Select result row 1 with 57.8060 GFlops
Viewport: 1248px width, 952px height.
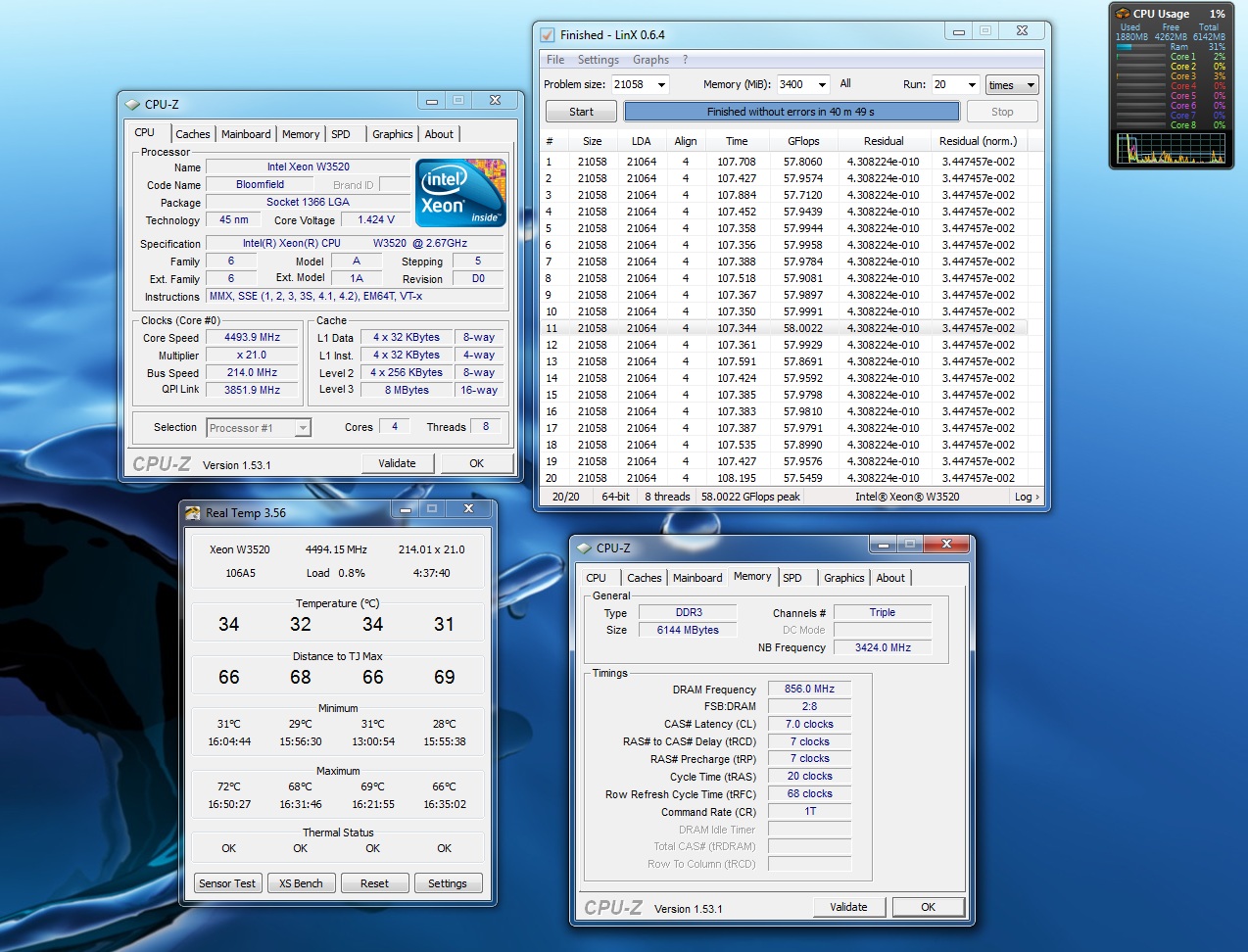click(x=785, y=162)
